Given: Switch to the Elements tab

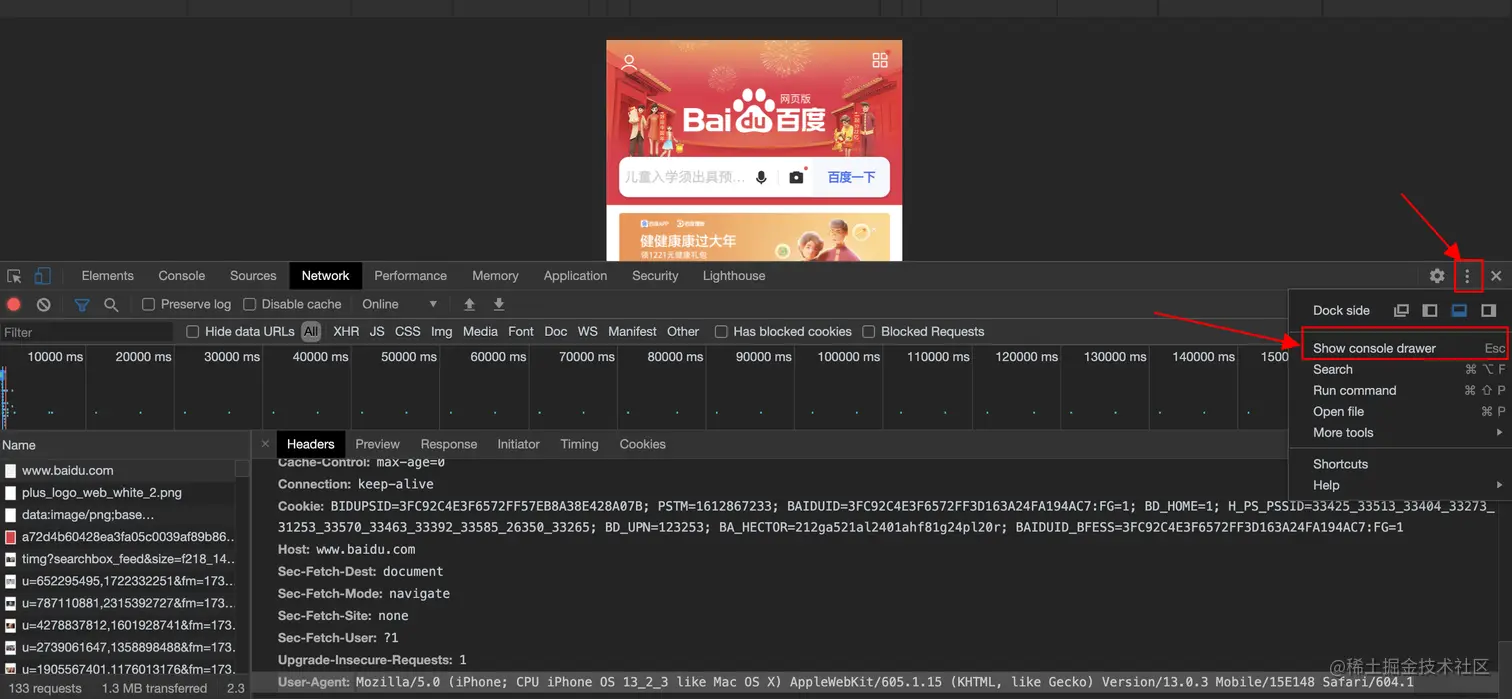Looking at the screenshot, I should [107, 276].
